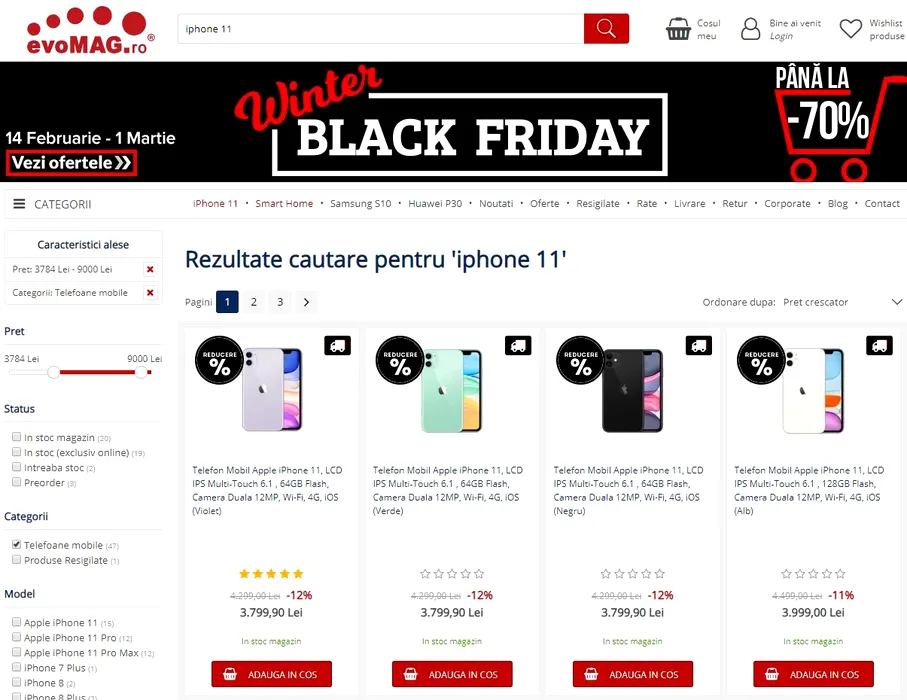Remove the Pret filter with red X
Image resolution: width=907 pixels, height=700 pixels.
150,270
